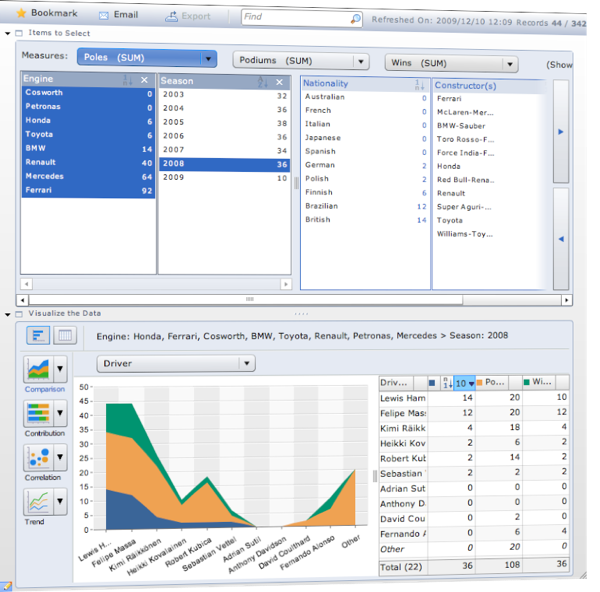600x592 pixels.
Task: Toggle the Visualize the Data checkbox
Action: 19,314
